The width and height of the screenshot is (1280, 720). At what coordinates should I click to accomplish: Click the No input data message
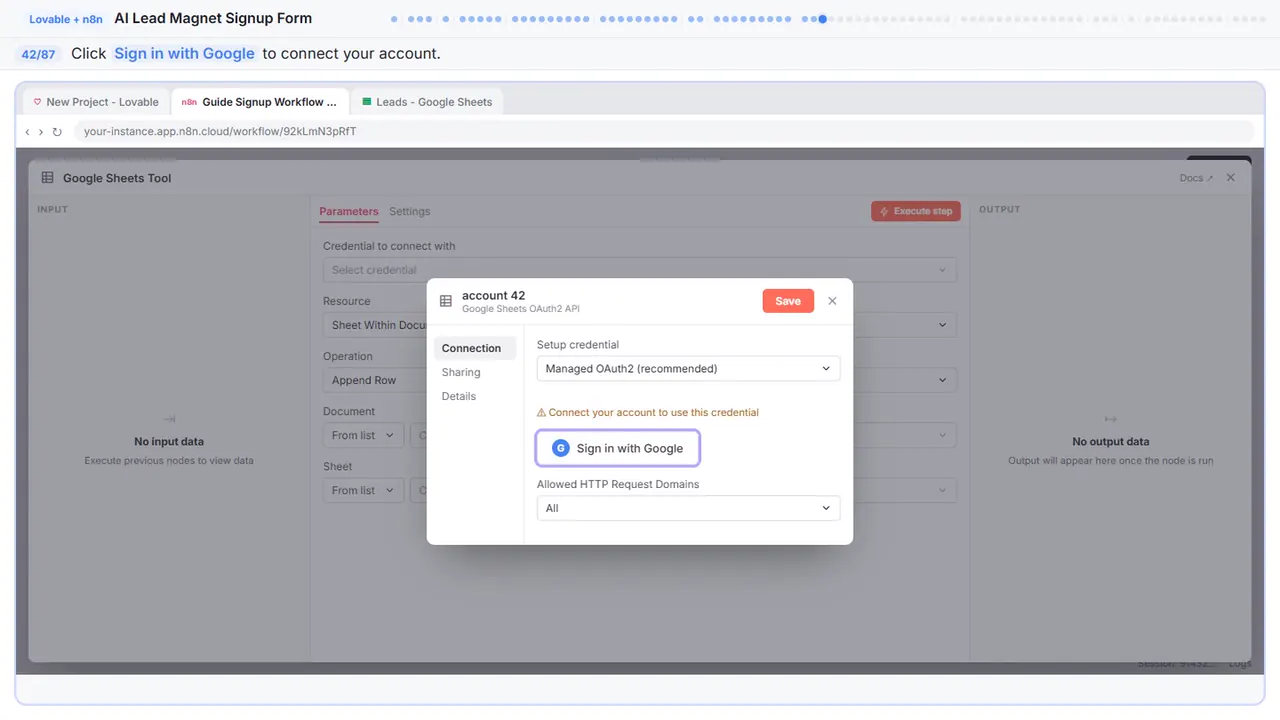pyautogui.click(x=169, y=441)
